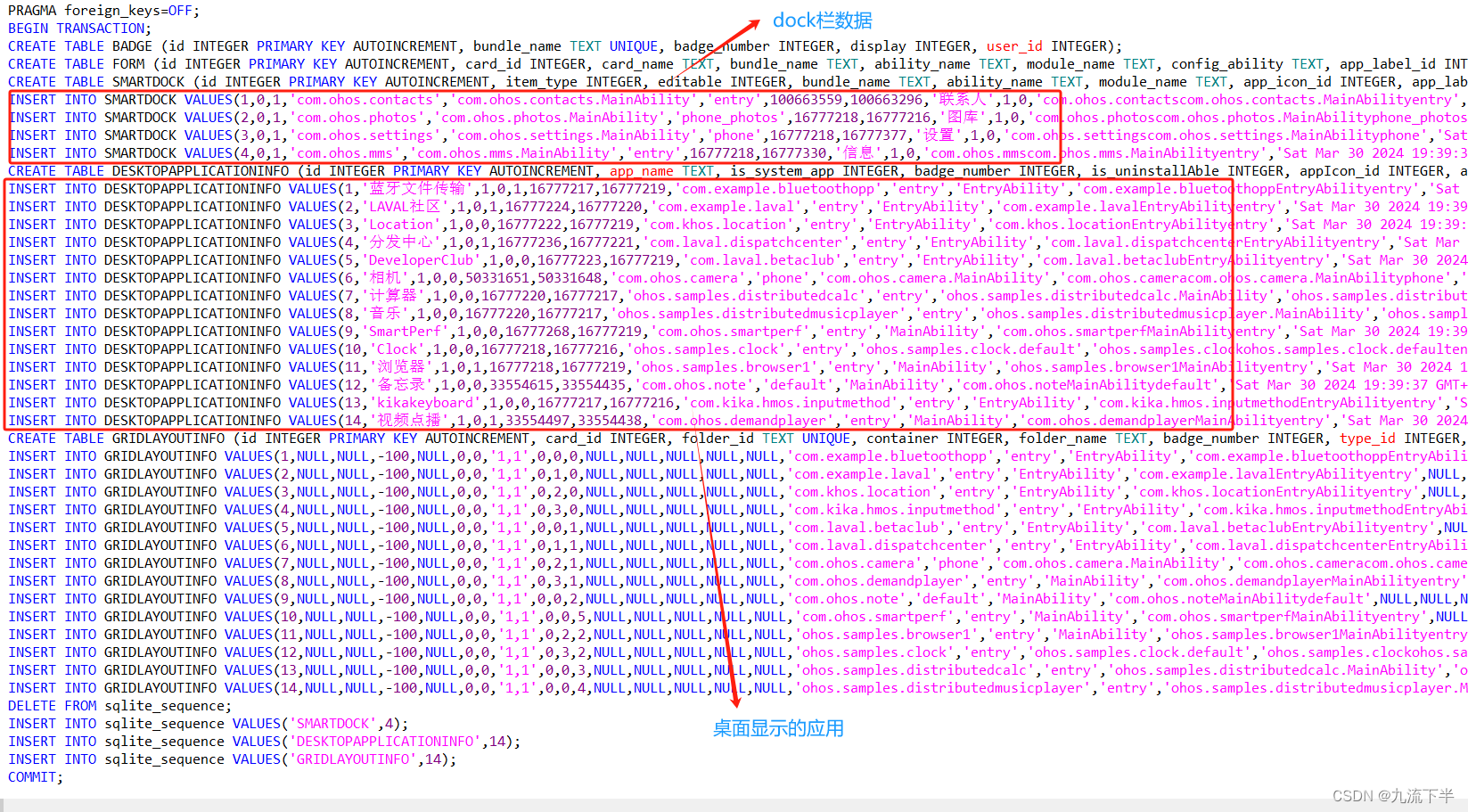Viewport: 1468px width, 812px height.
Task: Click the 'kikakeyboard' app name value
Action: [425, 403]
